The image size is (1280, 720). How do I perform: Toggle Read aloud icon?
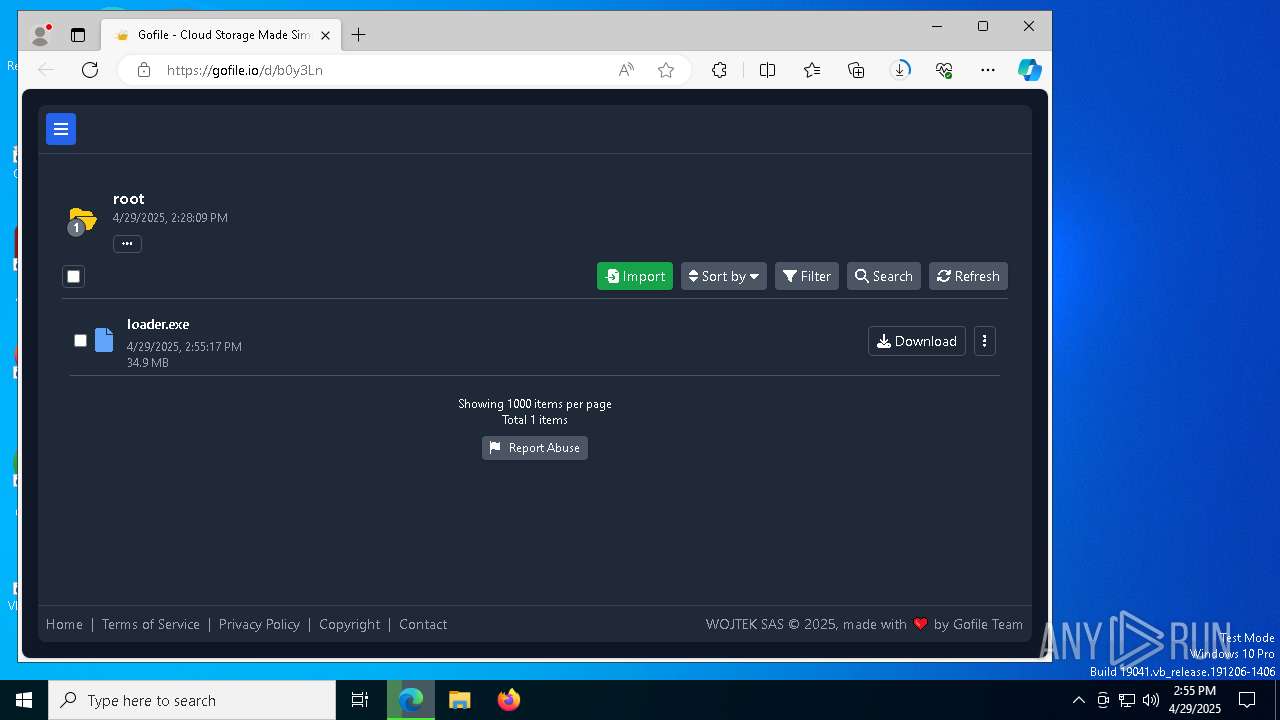tap(626, 70)
